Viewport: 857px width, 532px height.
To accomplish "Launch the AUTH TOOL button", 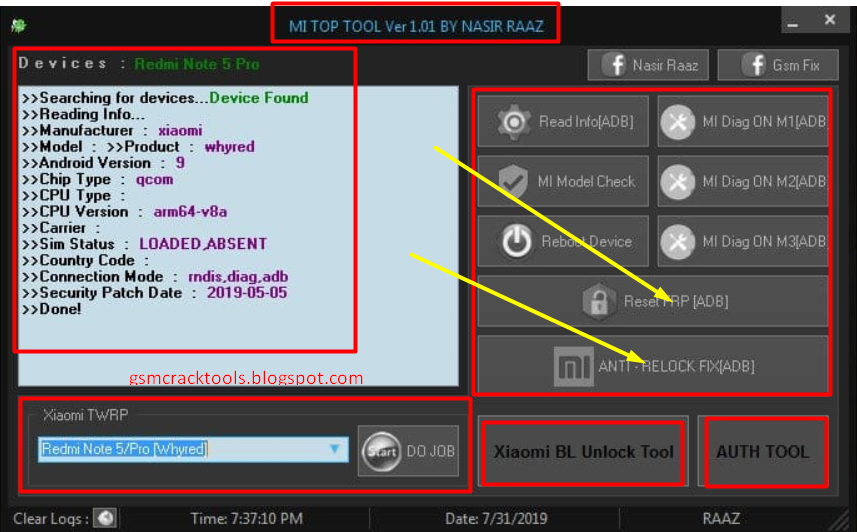I will [763, 452].
